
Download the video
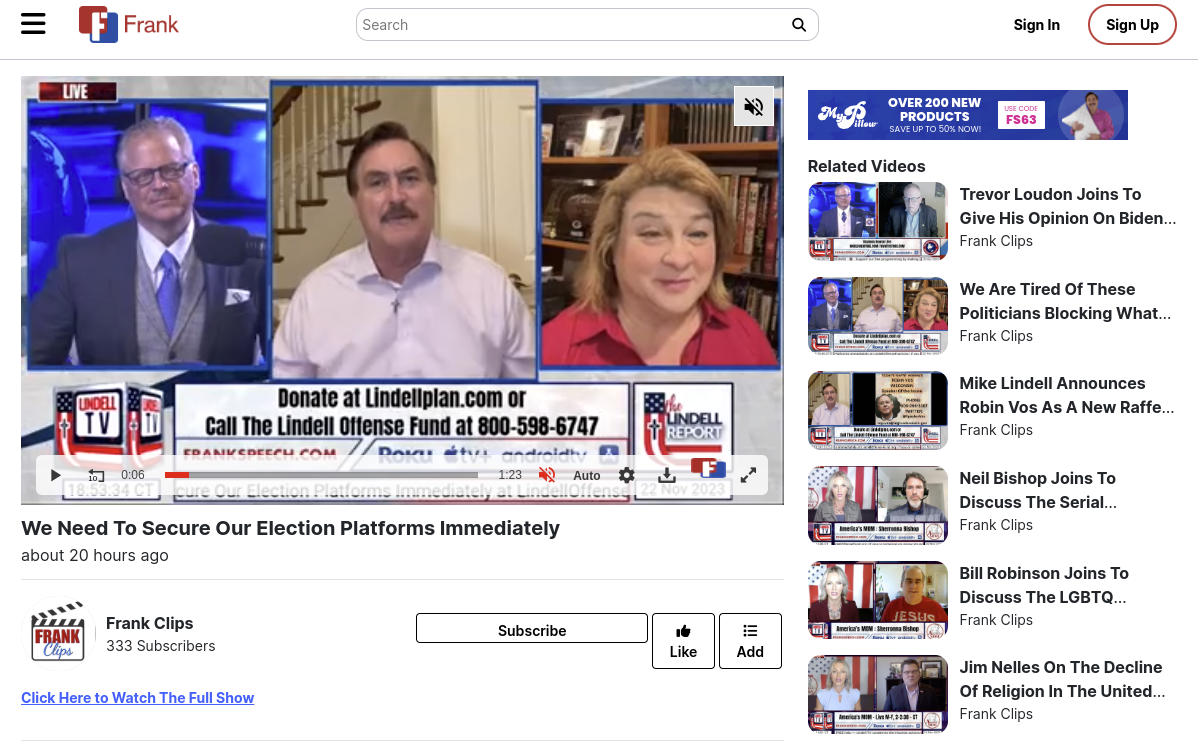[x=666, y=475]
